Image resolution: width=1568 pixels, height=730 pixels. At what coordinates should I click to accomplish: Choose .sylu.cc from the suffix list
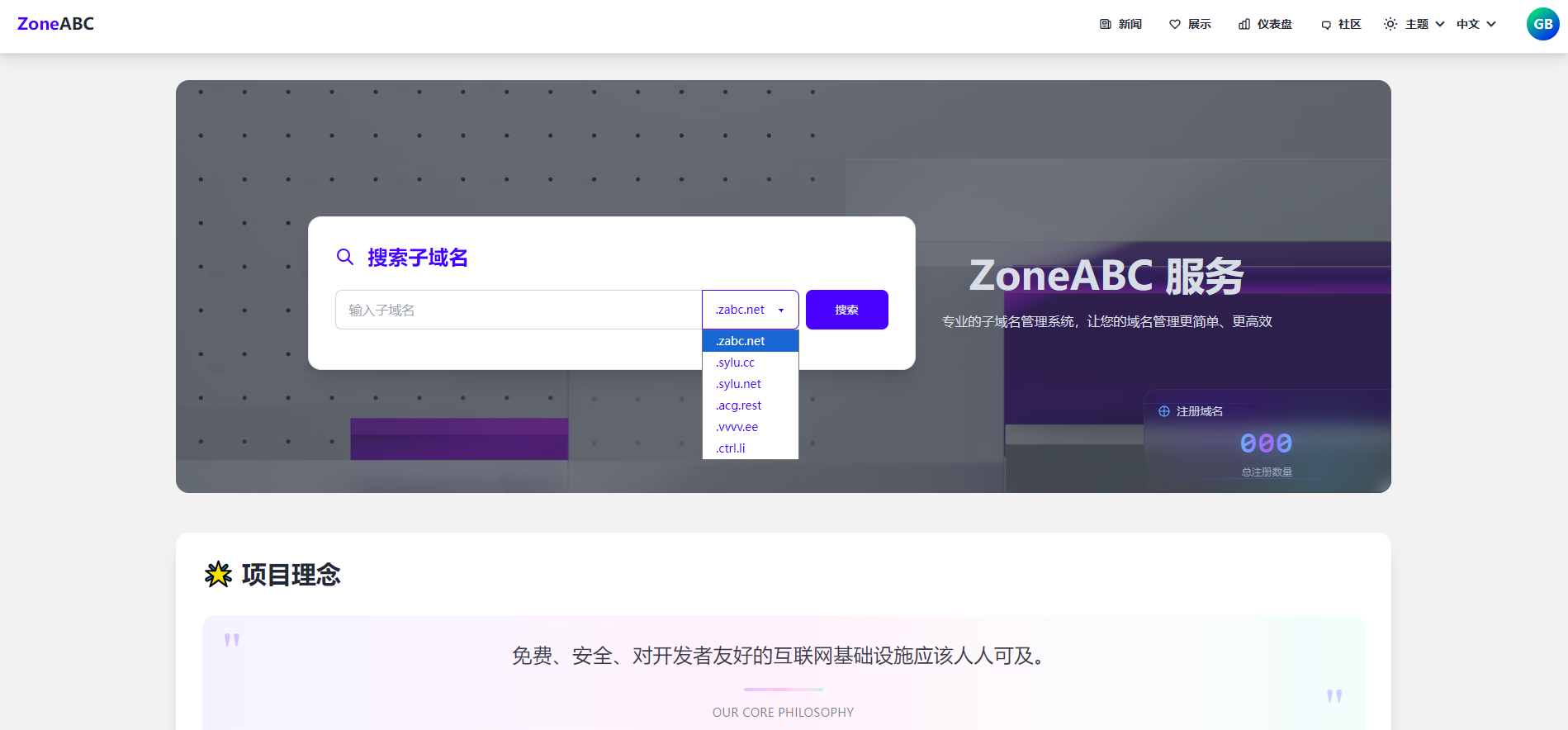pos(736,363)
